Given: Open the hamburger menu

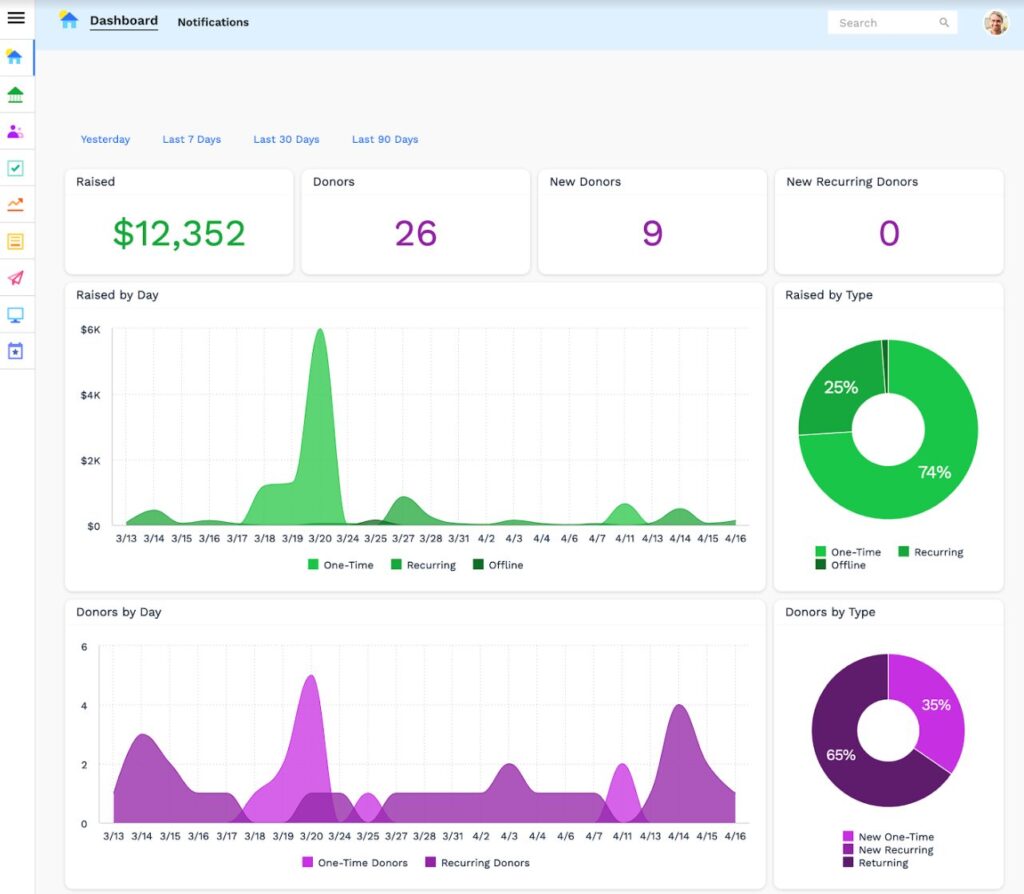Looking at the screenshot, I should click(x=16, y=18).
